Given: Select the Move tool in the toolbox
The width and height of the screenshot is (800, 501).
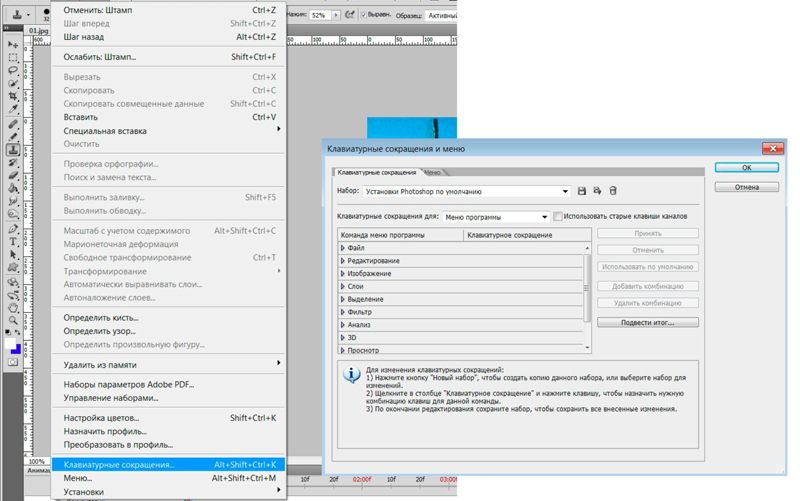Looking at the screenshot, I should pos(13,44).
